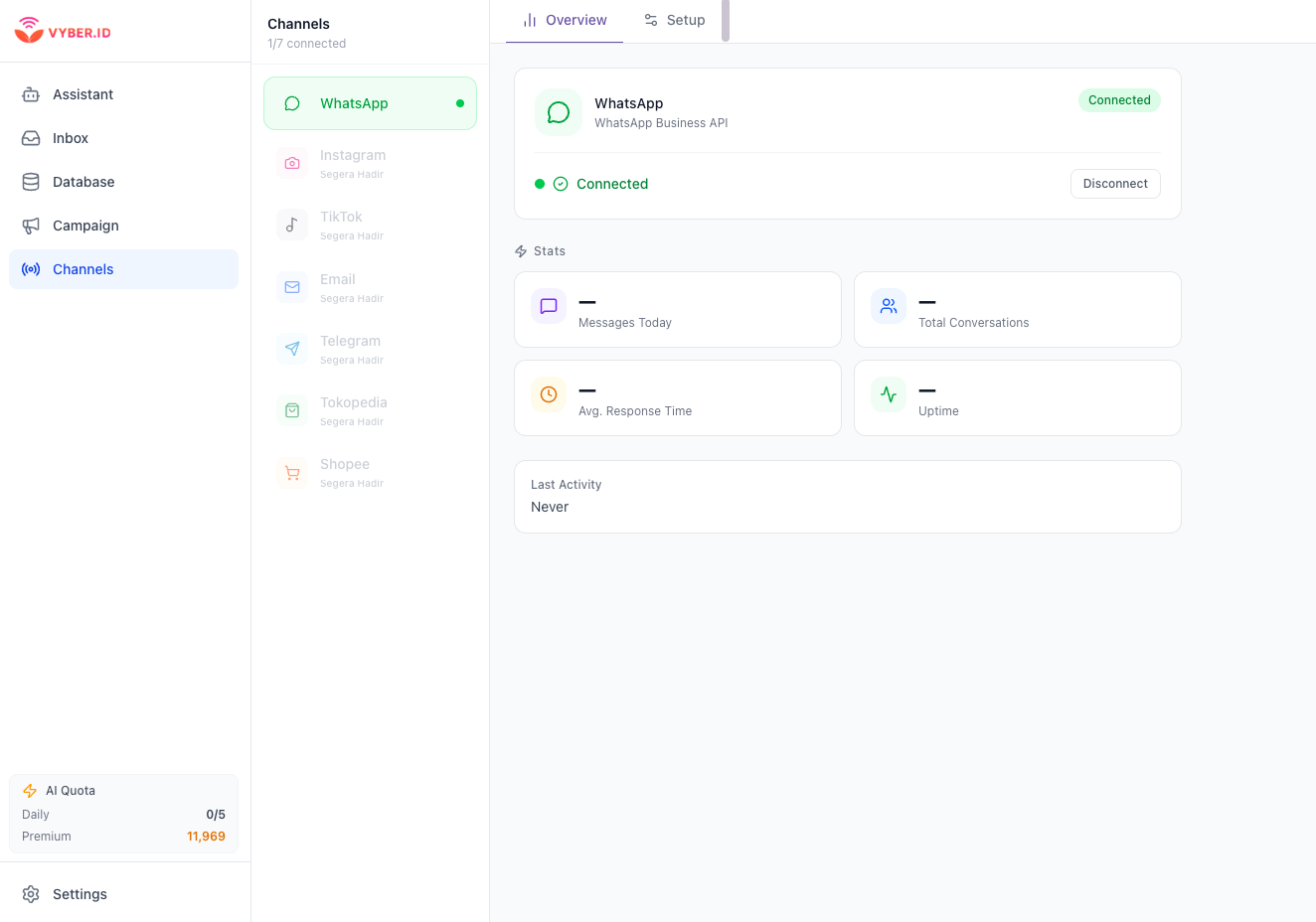This screenshot has width=1316, height=922.
Task: Disconnect the WhatsApp channel
Action: pos(1115,184)
